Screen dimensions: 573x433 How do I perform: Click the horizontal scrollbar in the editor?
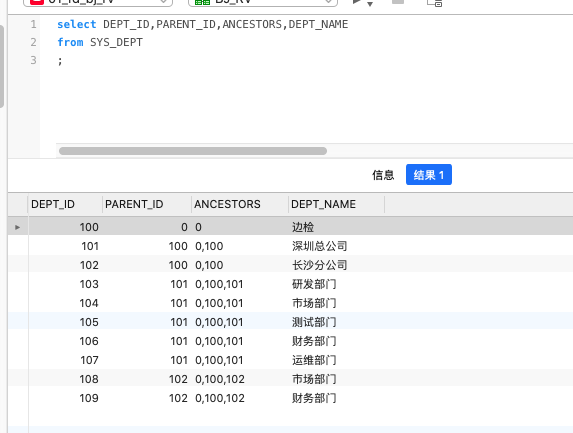click(x=193, y=151)
